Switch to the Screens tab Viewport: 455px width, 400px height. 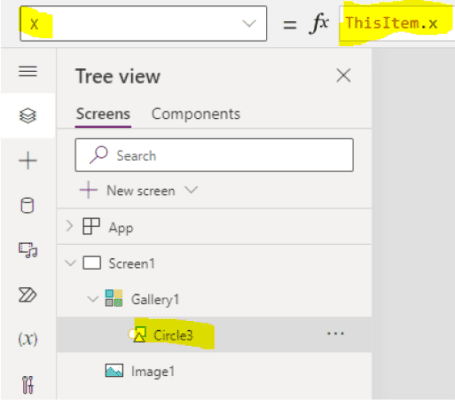[x=103, y=114]
